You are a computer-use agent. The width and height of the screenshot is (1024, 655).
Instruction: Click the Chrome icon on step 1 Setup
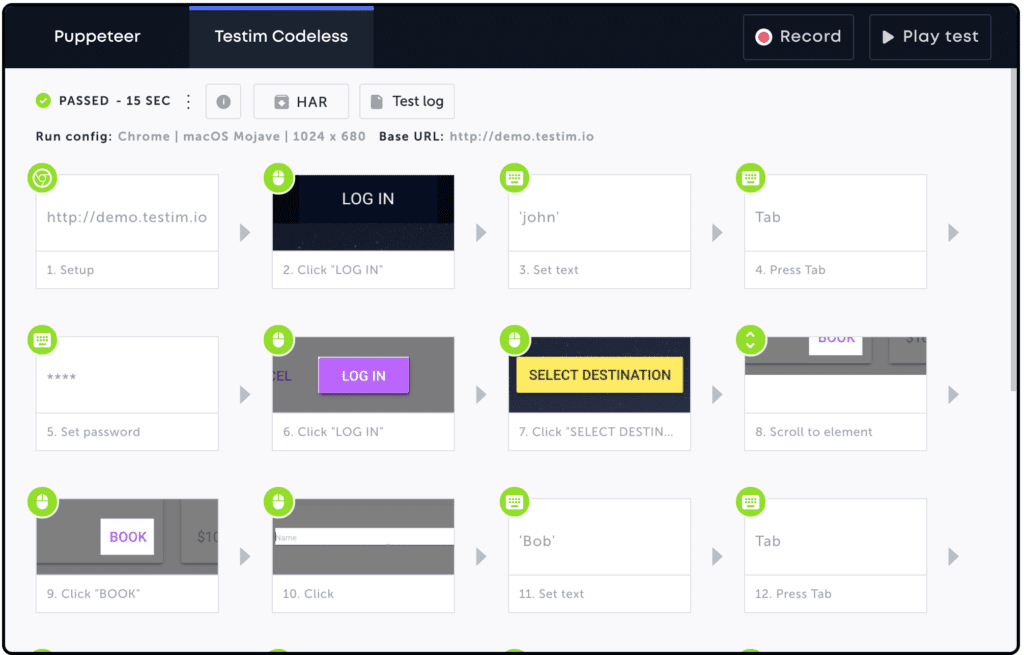(x=42, y=178)
